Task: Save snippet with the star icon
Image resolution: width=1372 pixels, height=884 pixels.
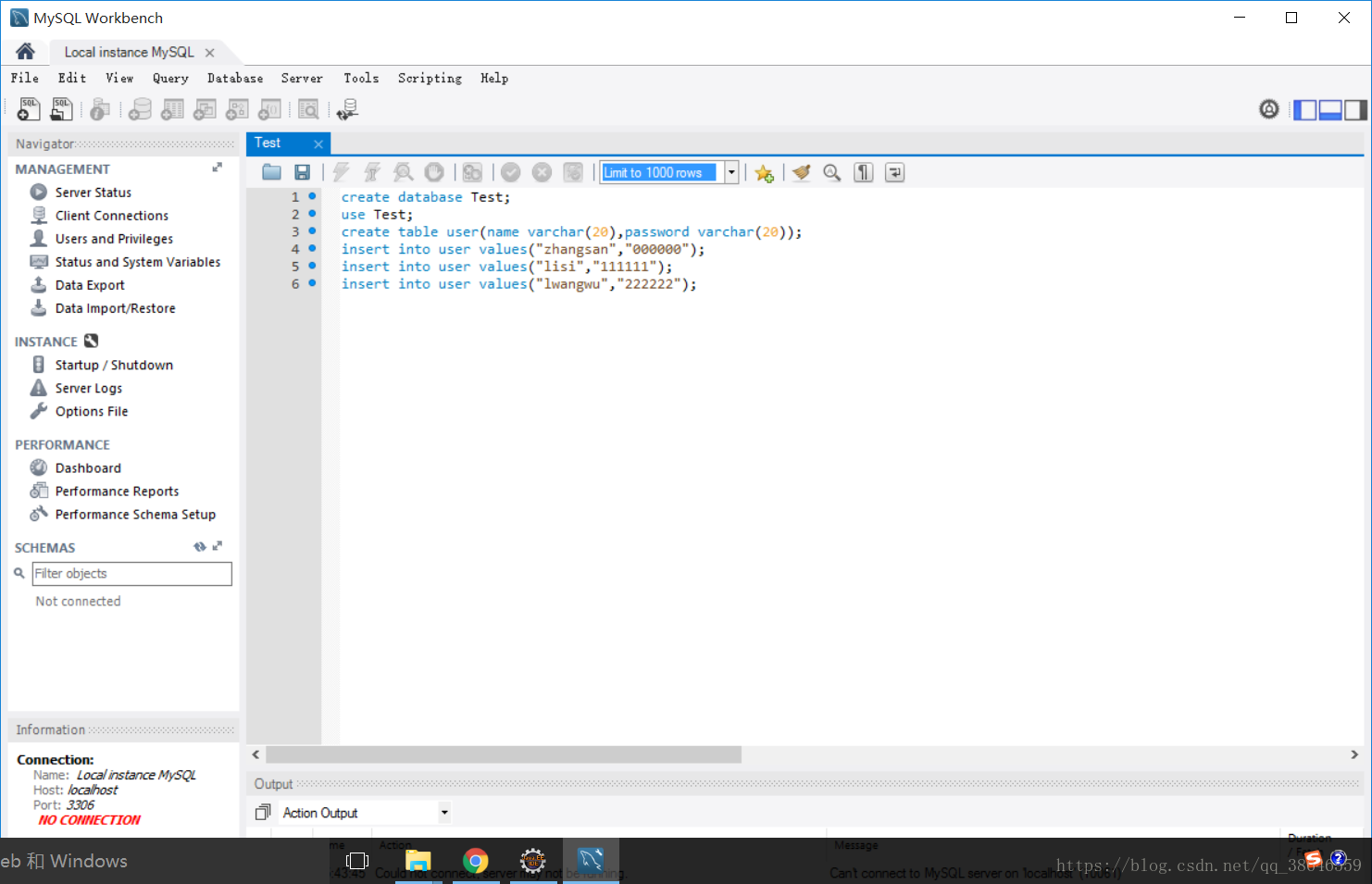Action: [x=764, y=173]
